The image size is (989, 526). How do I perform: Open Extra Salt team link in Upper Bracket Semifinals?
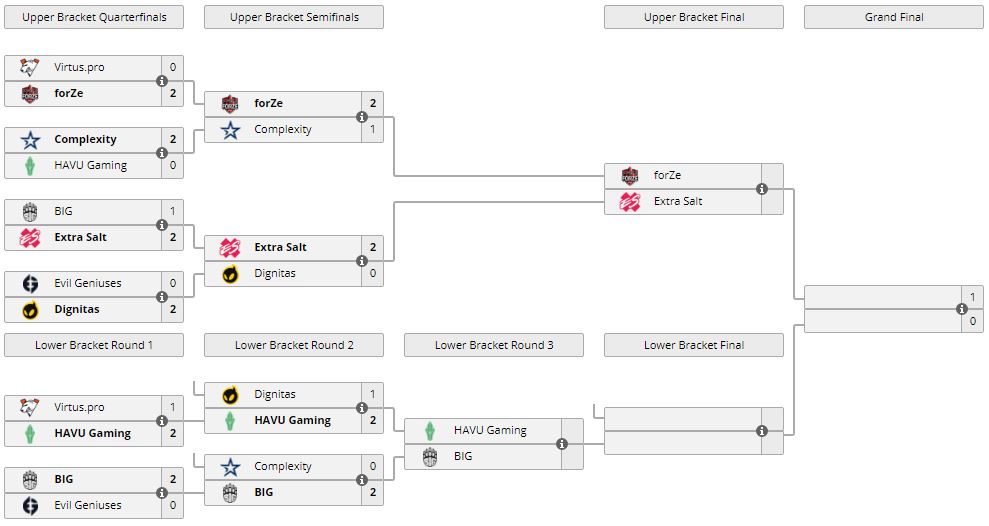[280, 248]
